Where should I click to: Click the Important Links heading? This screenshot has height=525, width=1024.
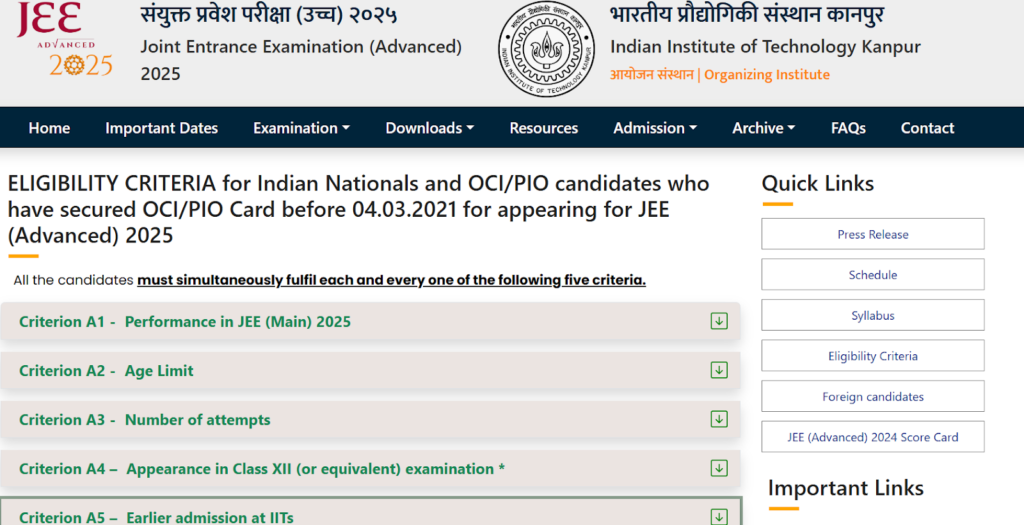pyautogui.click(x=846, y=488)
